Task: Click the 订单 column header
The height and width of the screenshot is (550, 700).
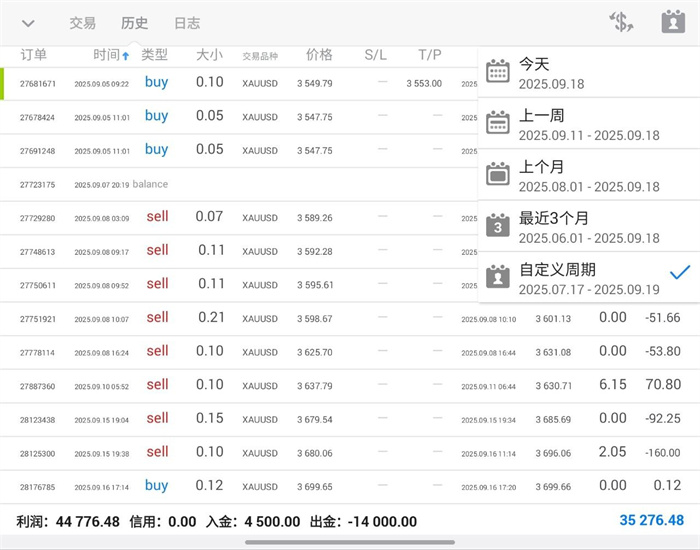Action: [34, 55]
